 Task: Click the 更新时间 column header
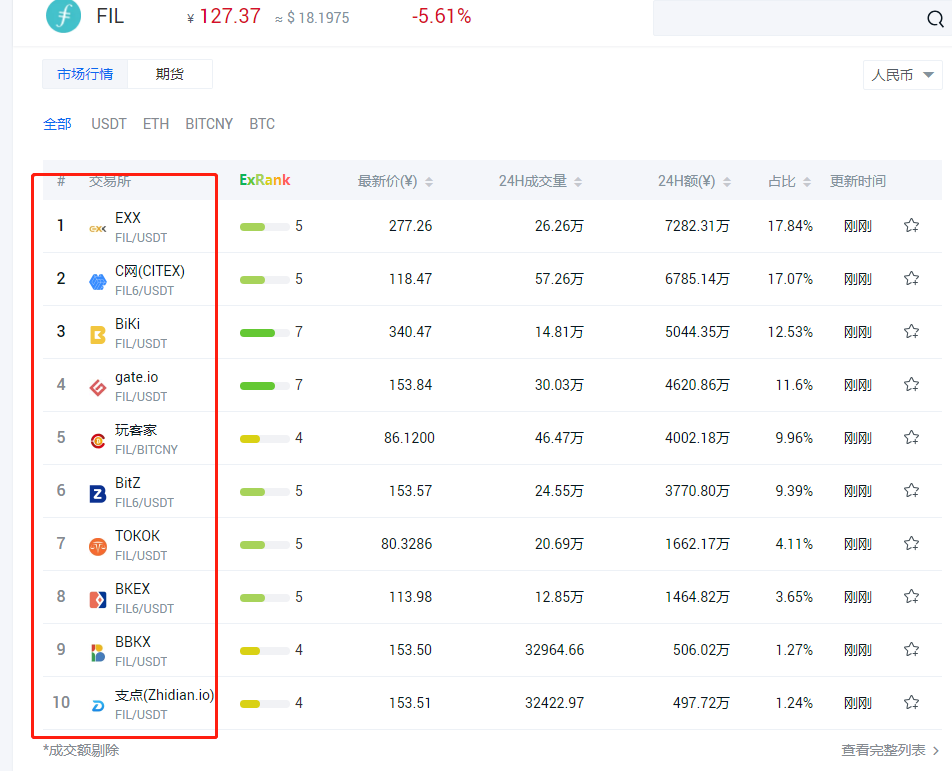click(857, 181)
